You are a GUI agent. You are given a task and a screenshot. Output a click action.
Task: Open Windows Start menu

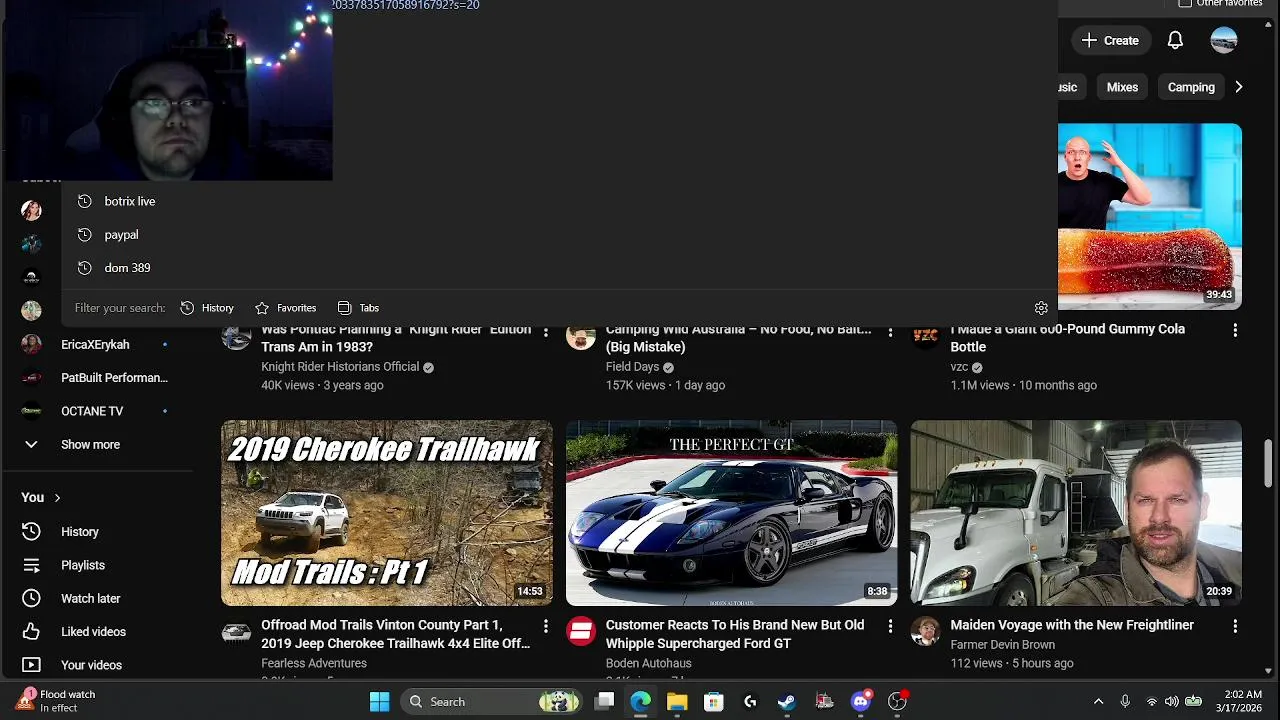[380, 702]
